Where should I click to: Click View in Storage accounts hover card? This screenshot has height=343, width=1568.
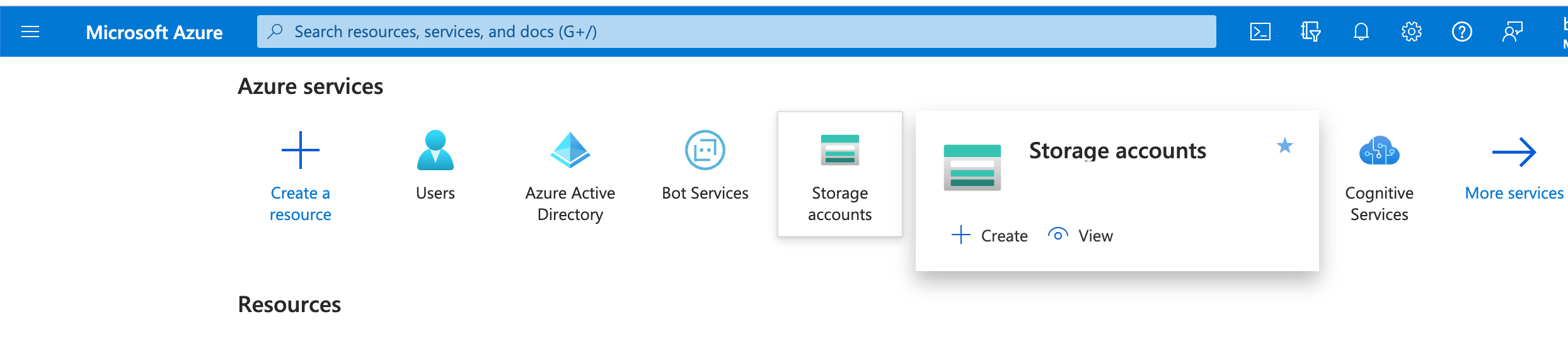1080,235
